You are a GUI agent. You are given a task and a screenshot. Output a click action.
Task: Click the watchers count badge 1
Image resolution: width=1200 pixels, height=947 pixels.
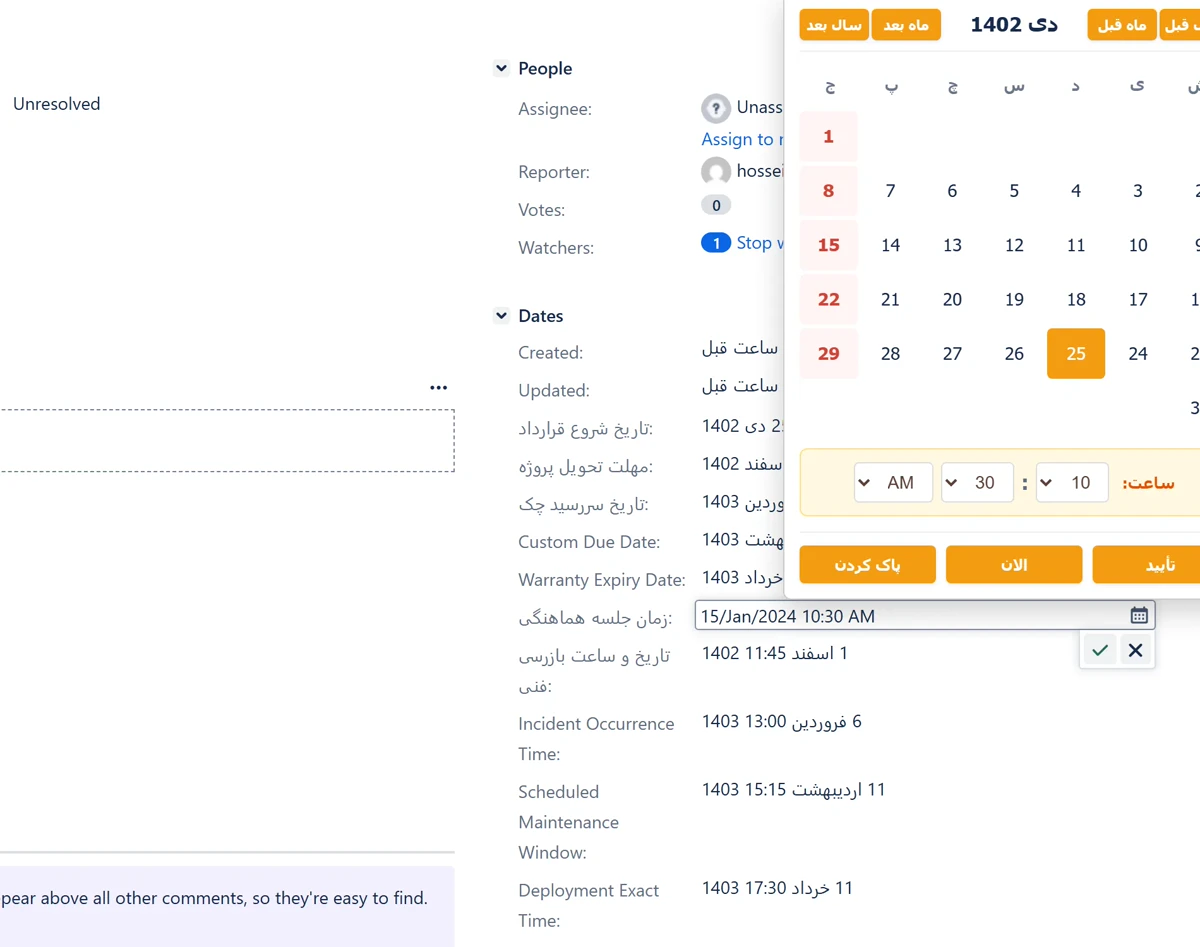coord(715,243)
